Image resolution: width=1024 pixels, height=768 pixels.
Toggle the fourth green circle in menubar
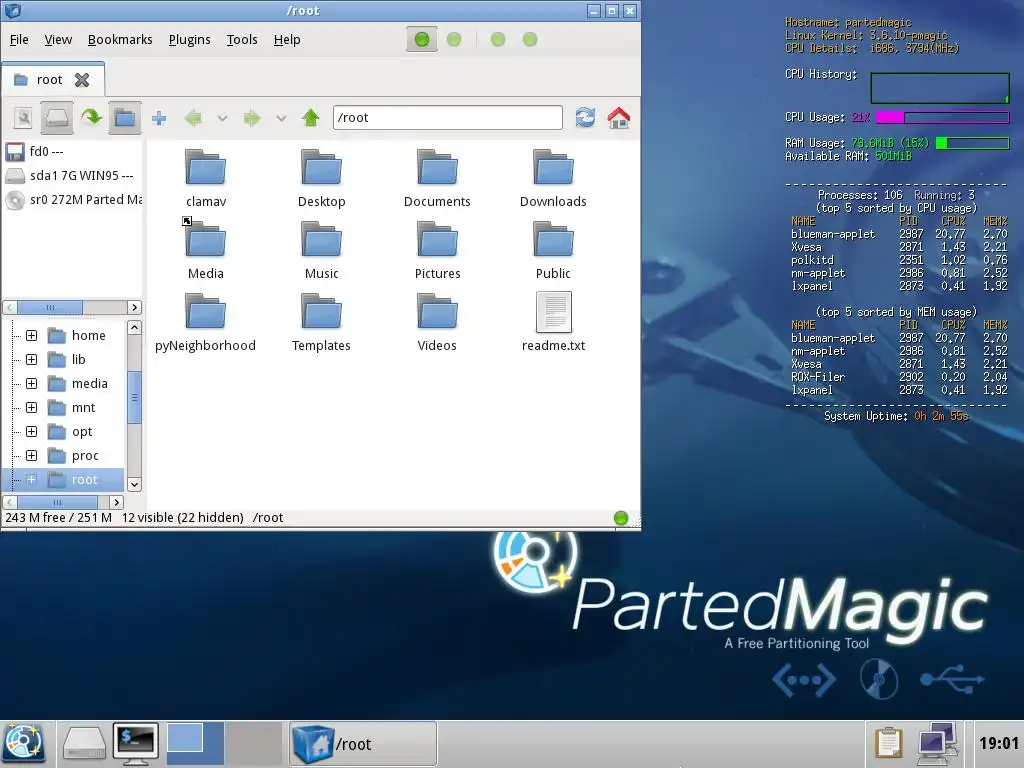pyautogui.click(x=530, y=39)
